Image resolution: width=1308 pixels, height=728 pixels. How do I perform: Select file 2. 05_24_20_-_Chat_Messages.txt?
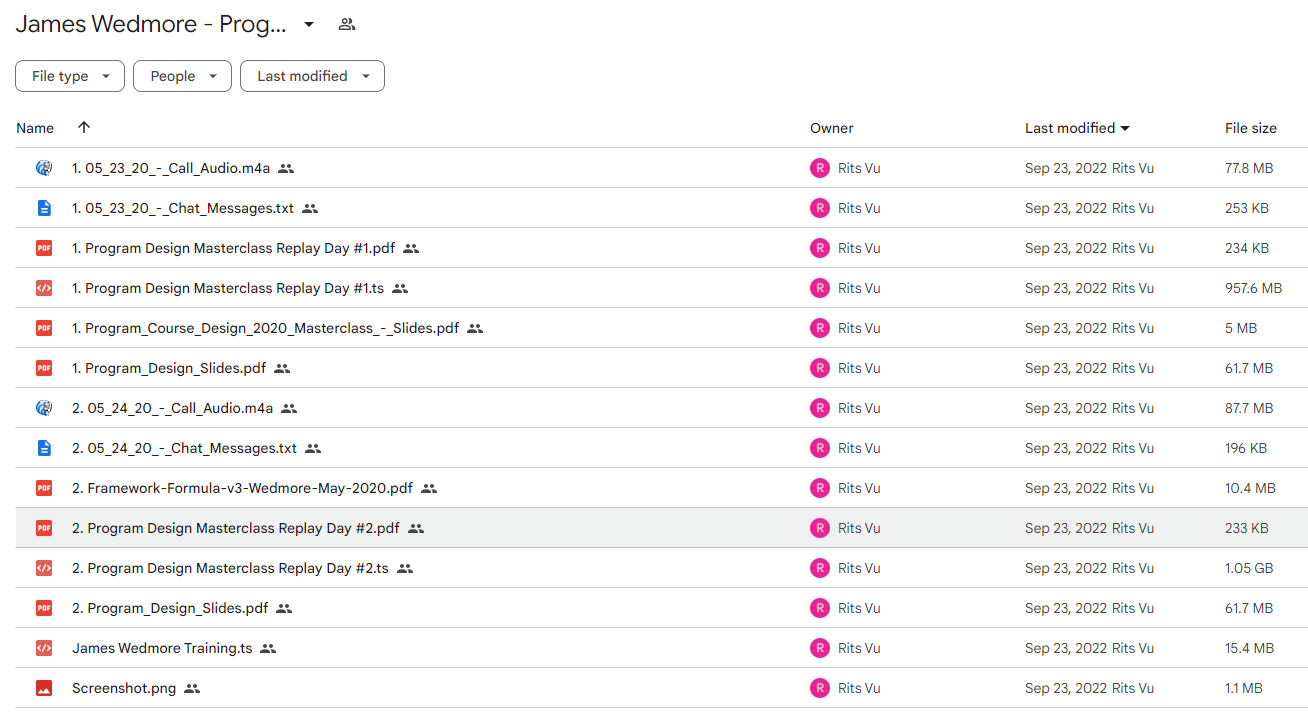tap(184, 448)
